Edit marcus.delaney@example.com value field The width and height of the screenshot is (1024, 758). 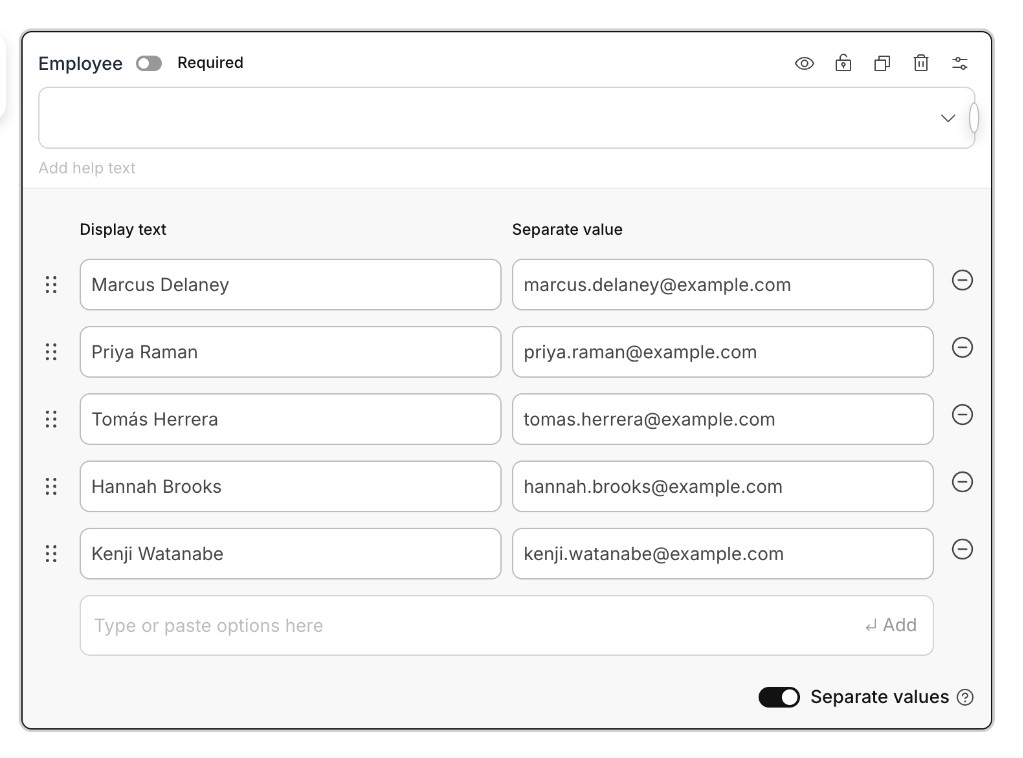pos(723,285)
